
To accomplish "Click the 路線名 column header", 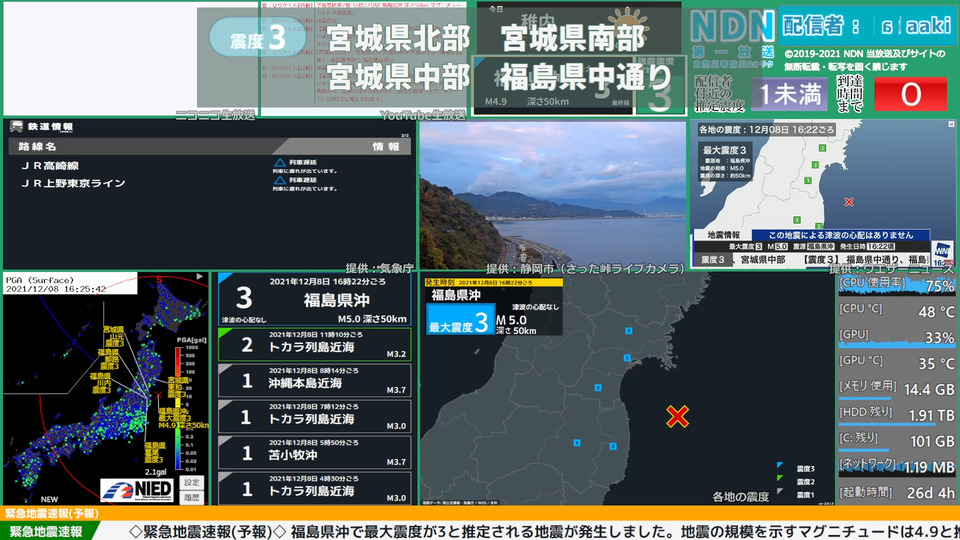I will tap(37, 146).
